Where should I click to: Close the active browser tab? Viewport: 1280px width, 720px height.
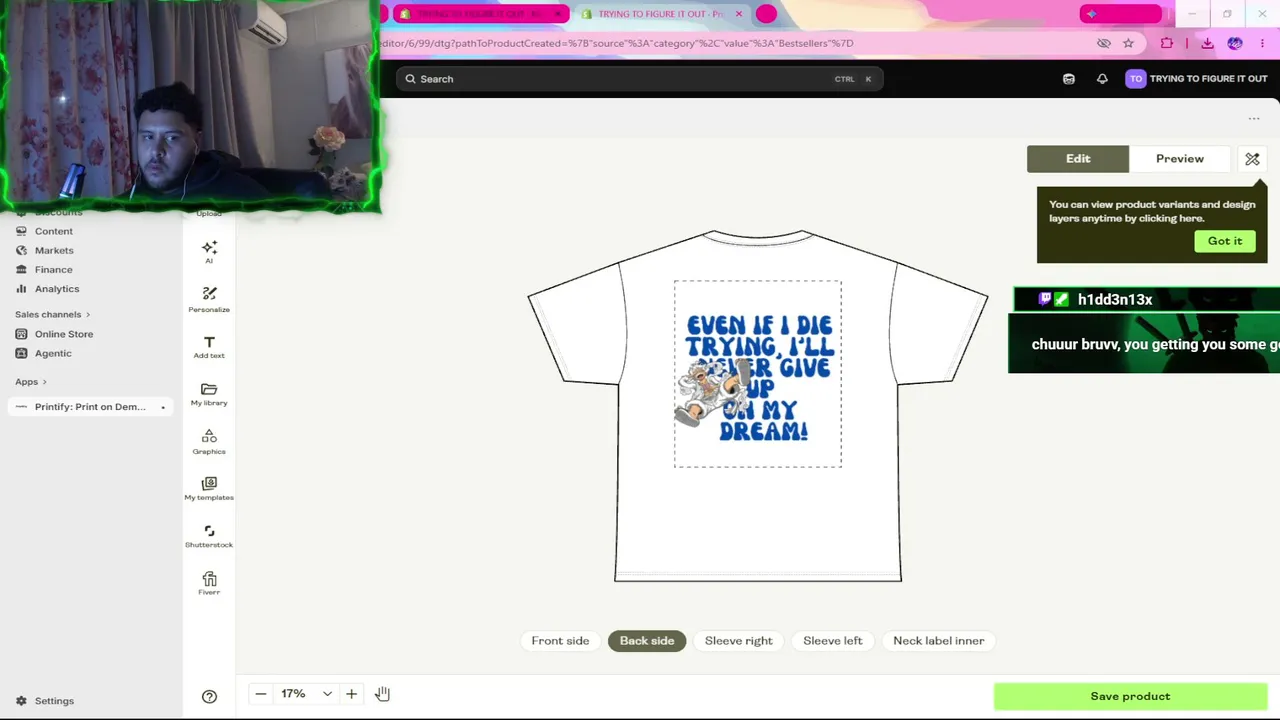[739, 14]
